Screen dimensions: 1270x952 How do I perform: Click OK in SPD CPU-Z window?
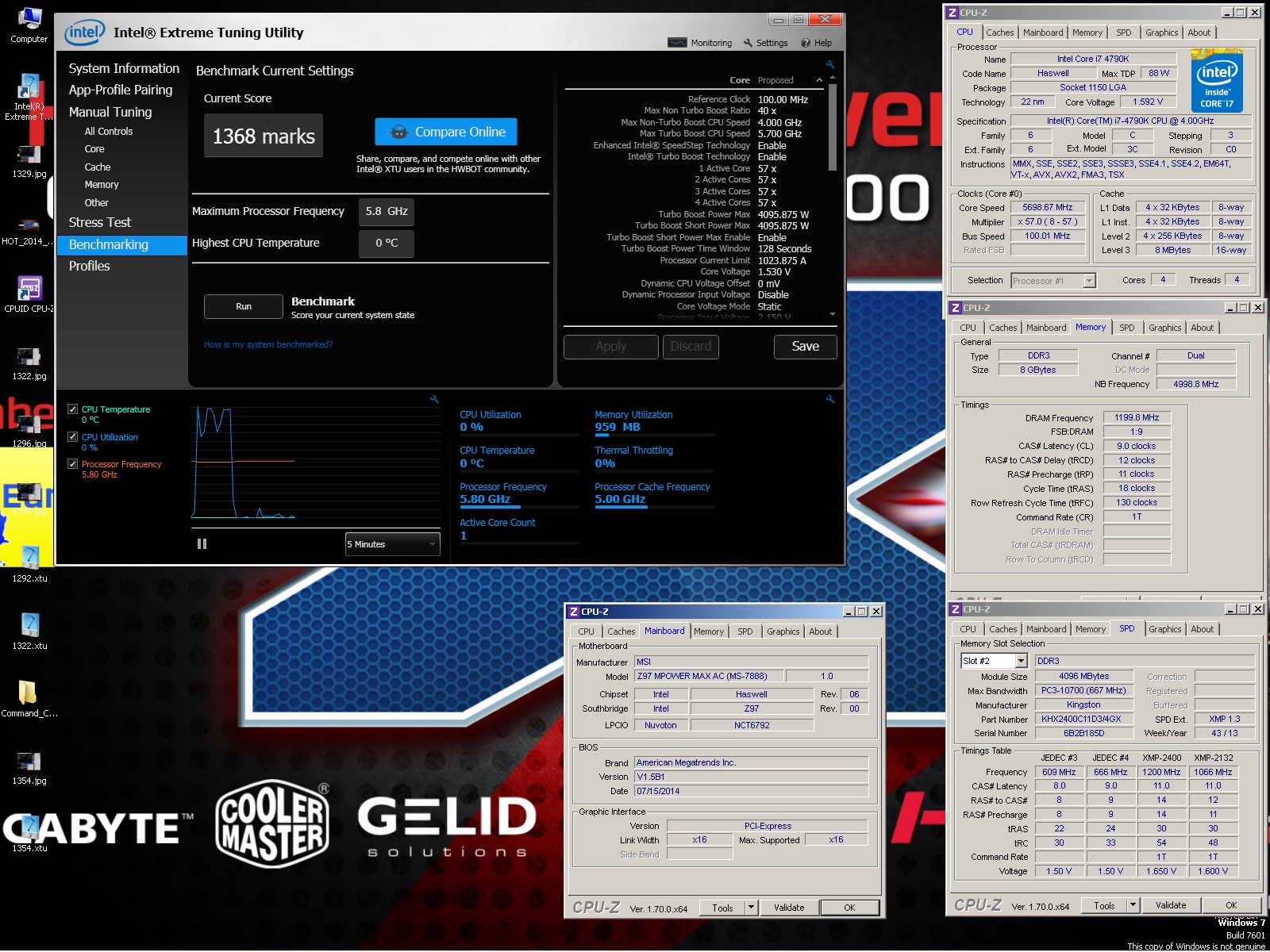pos(1231,905)
